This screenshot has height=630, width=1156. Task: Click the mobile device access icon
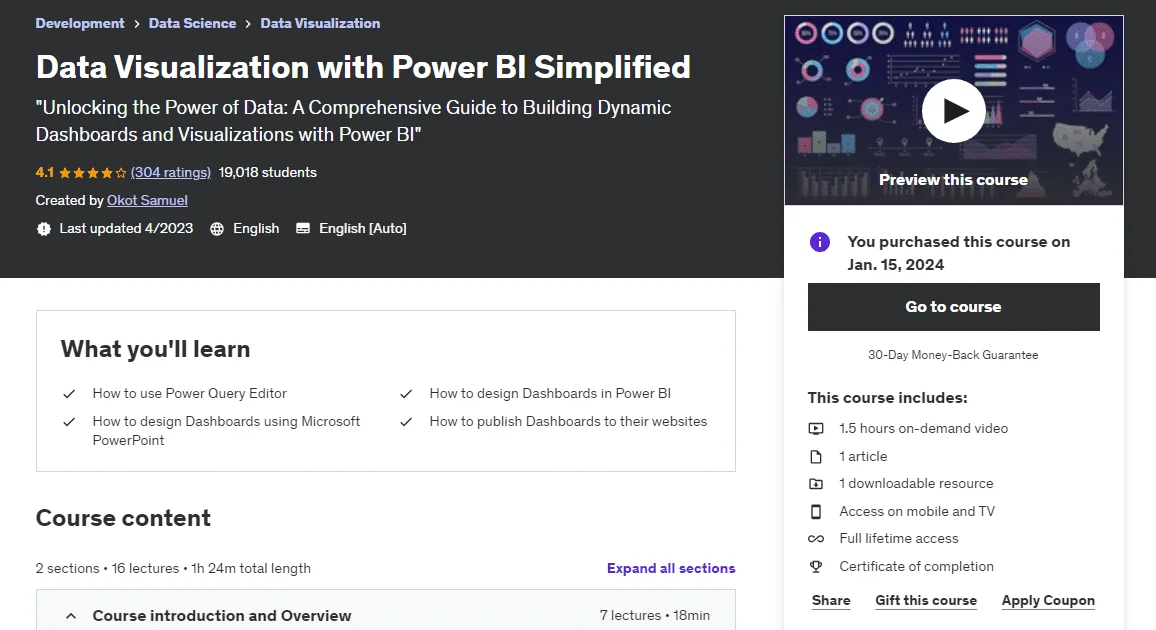pyautogui.click(x=816, y=511)
